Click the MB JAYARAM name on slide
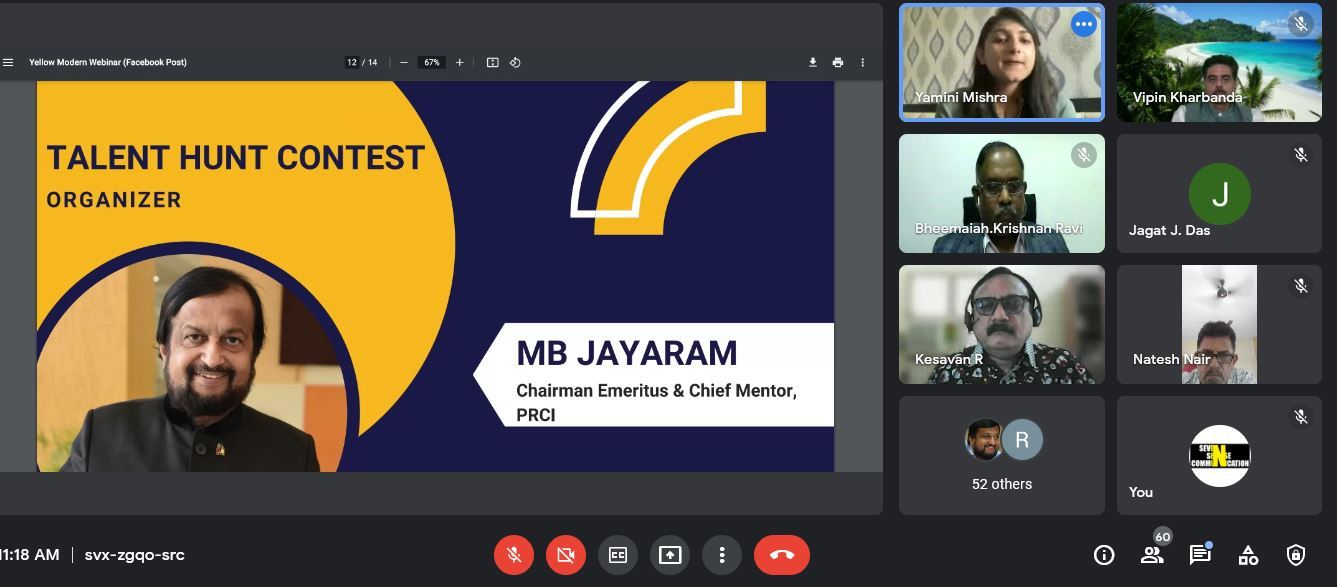 click(x=627, y=353)
